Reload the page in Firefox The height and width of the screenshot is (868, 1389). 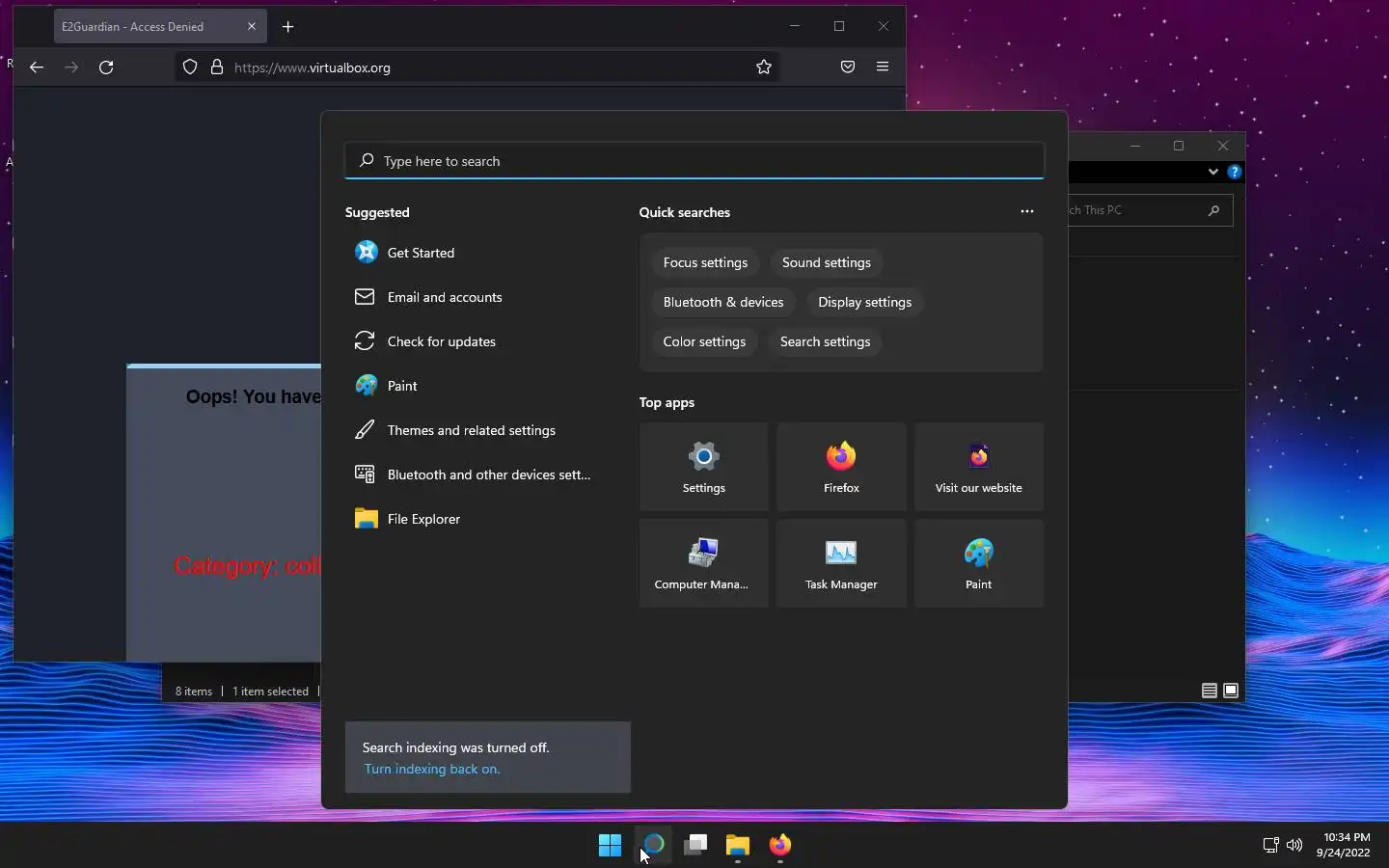click(x=106, y=68)
